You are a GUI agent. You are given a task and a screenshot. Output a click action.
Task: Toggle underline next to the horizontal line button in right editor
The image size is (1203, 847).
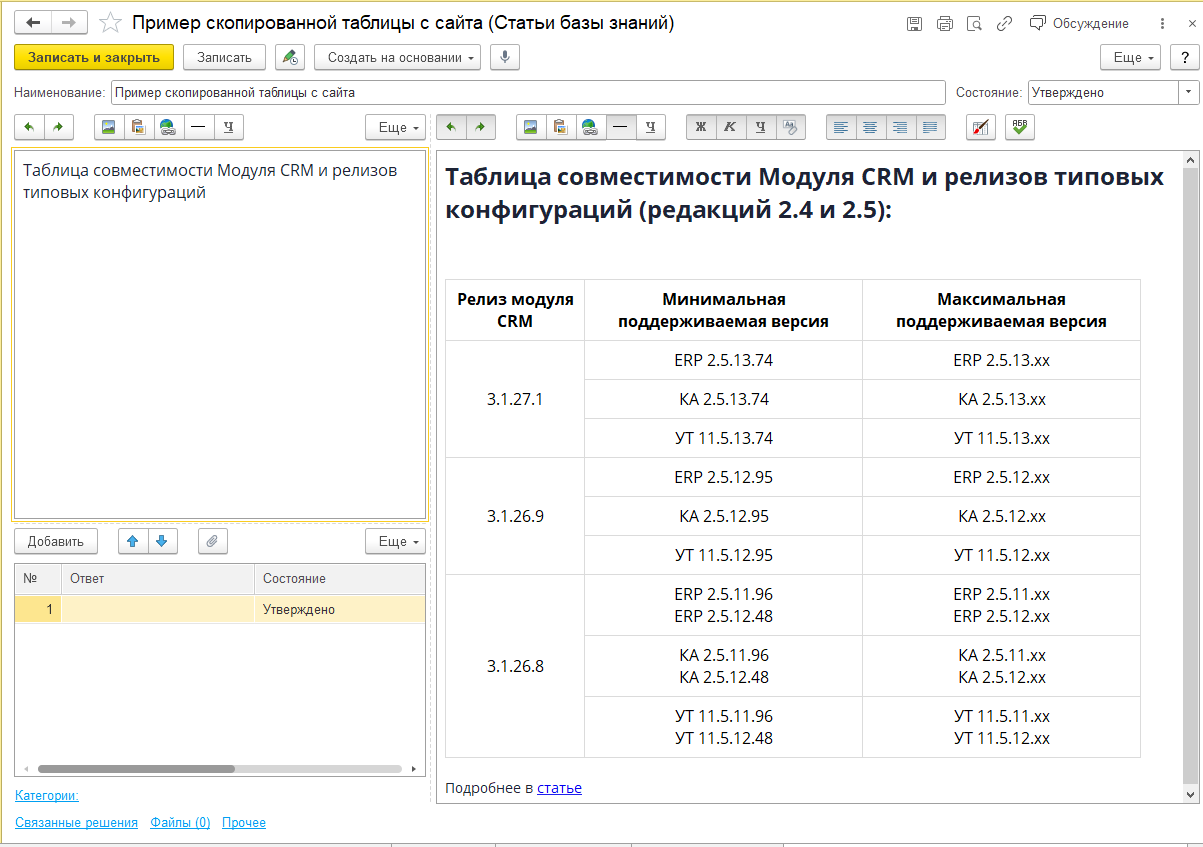[x=651, y=127]
